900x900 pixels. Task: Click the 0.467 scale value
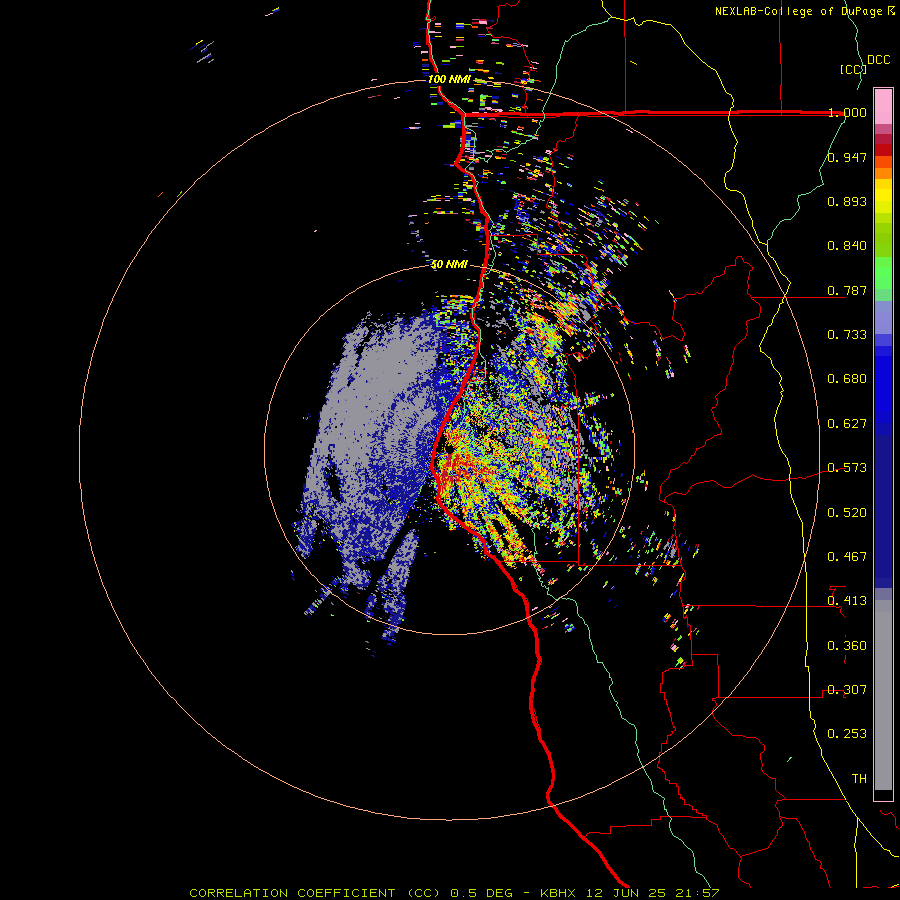[x=847, y=557]
